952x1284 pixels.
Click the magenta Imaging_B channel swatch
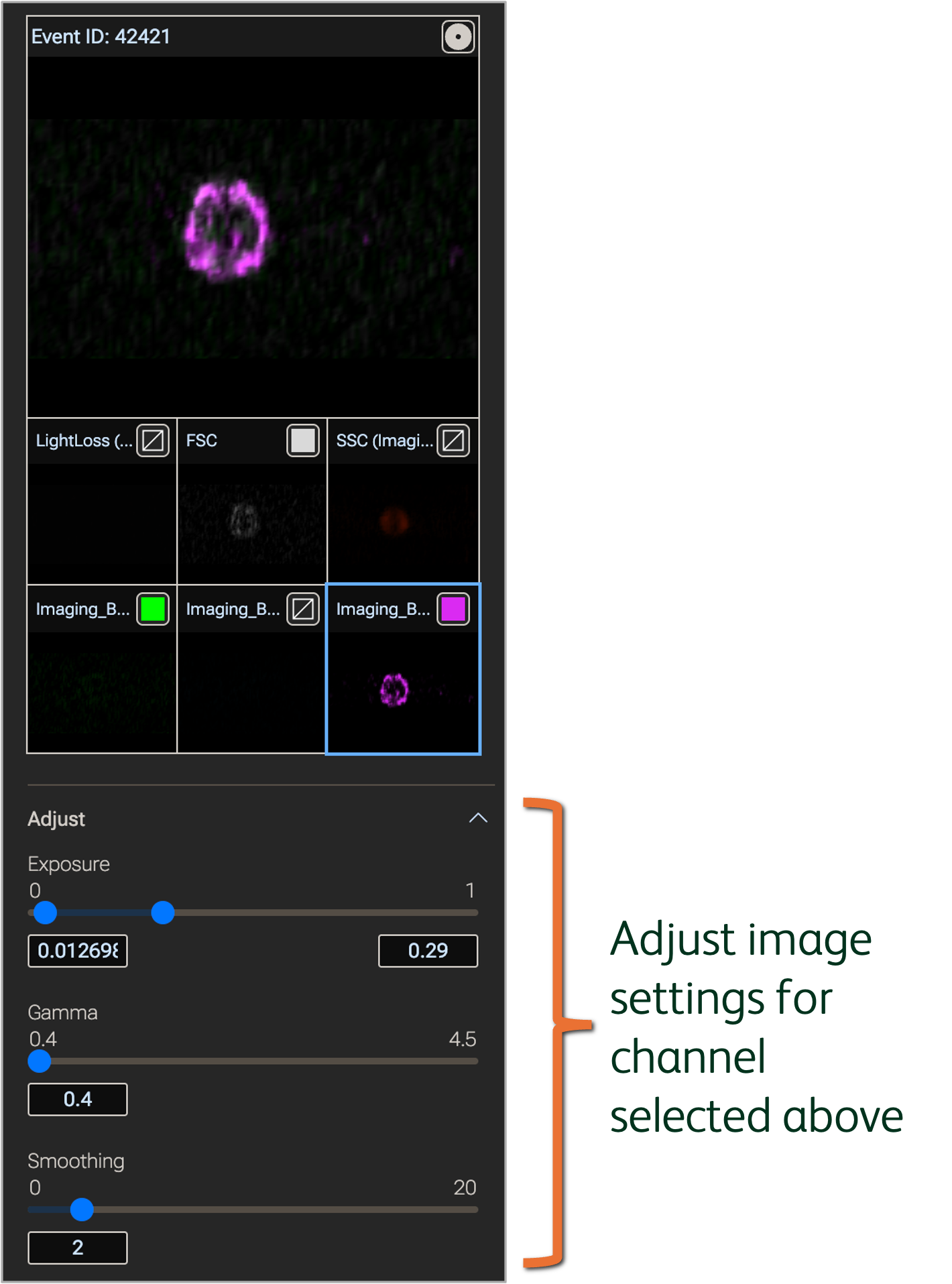tap(453, 609)
